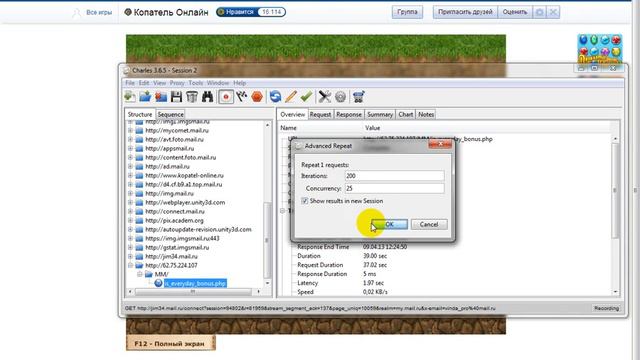This screenshot has width=640, height=360.
Task: Click the Recording status bar indicator
Action: [x=607, y=308]
